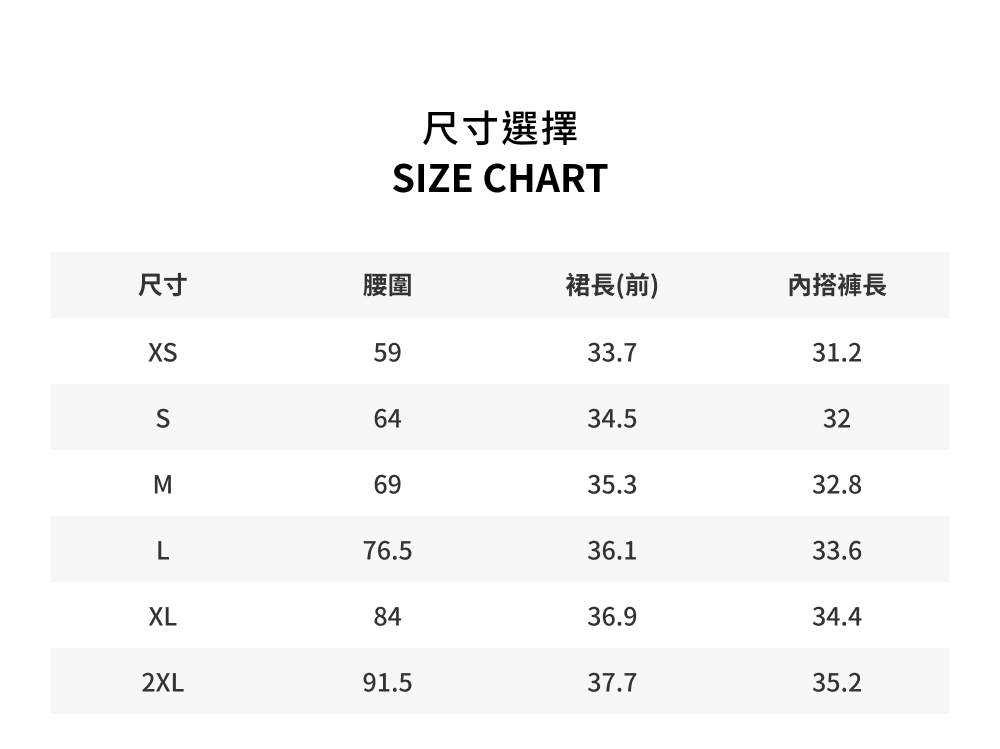Select the S size row label
The width and height of the screenshot is (1000, 749).
(x=163, y=419)
